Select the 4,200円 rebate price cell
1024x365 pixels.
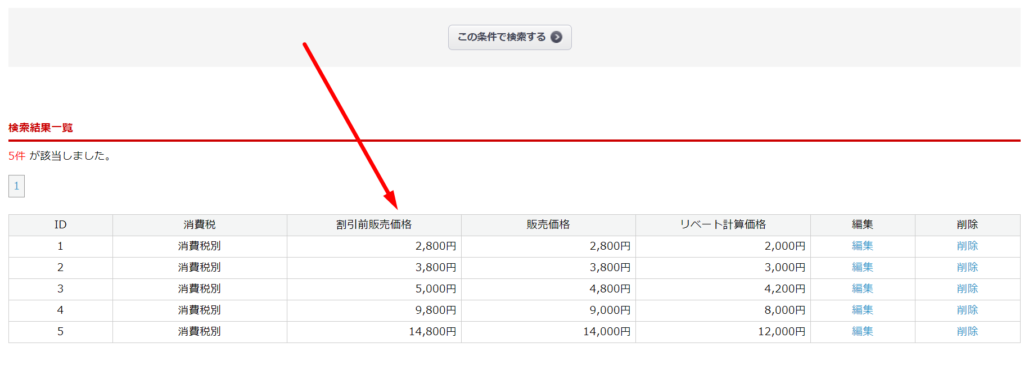point(723,289)
